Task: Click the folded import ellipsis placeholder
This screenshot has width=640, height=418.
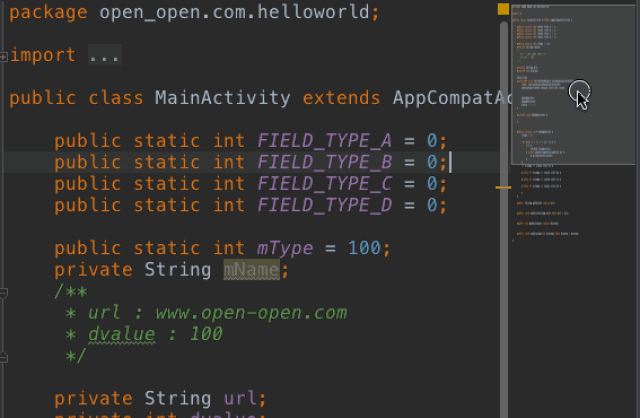Action: [105, 55]
